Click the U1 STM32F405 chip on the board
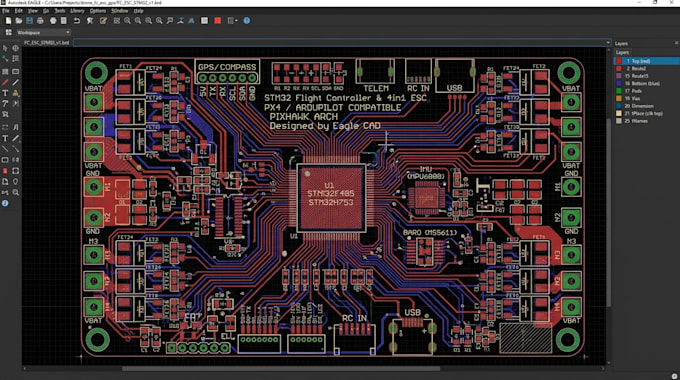Viewport: 680px width, 380px height. pyautogui.click(x=331, y=198)
